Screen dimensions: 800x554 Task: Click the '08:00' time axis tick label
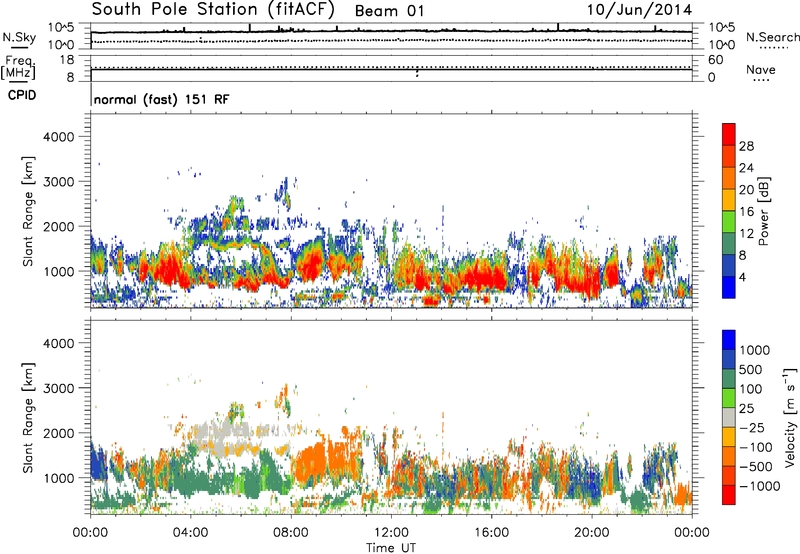click(x=291, y=533)
